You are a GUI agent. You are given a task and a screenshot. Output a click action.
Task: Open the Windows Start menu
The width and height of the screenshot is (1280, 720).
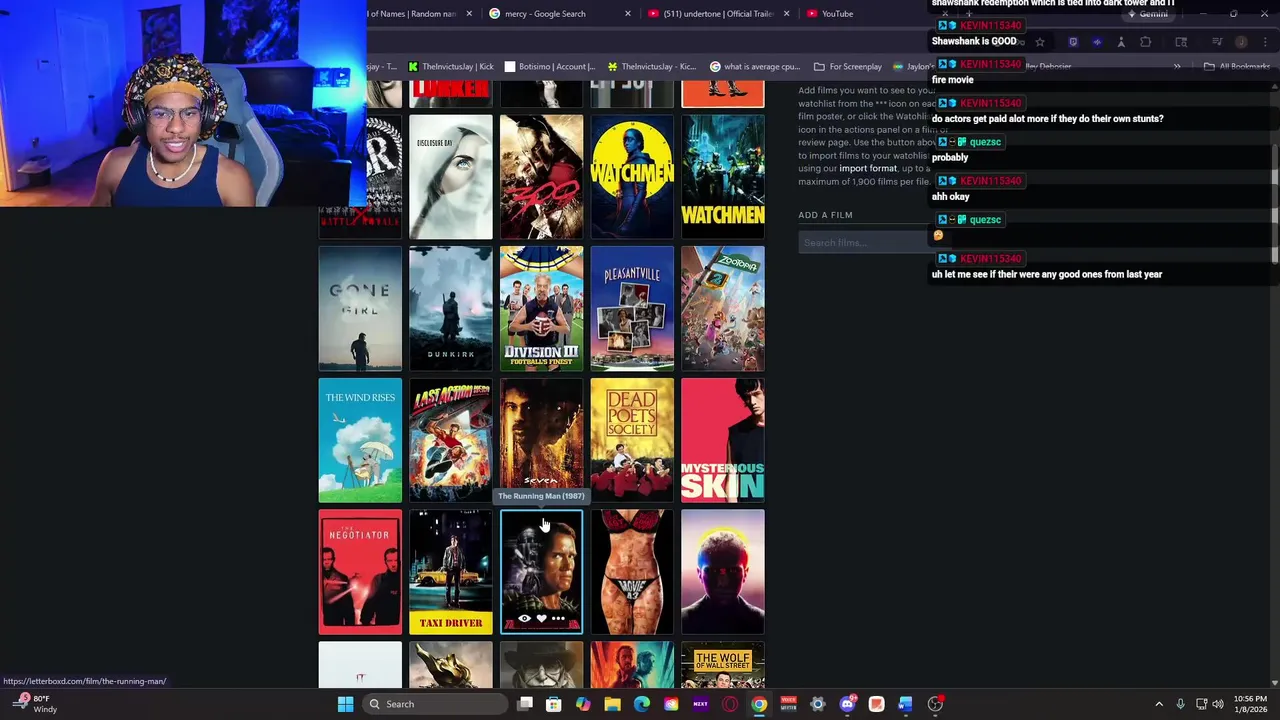tap(345, 704)
